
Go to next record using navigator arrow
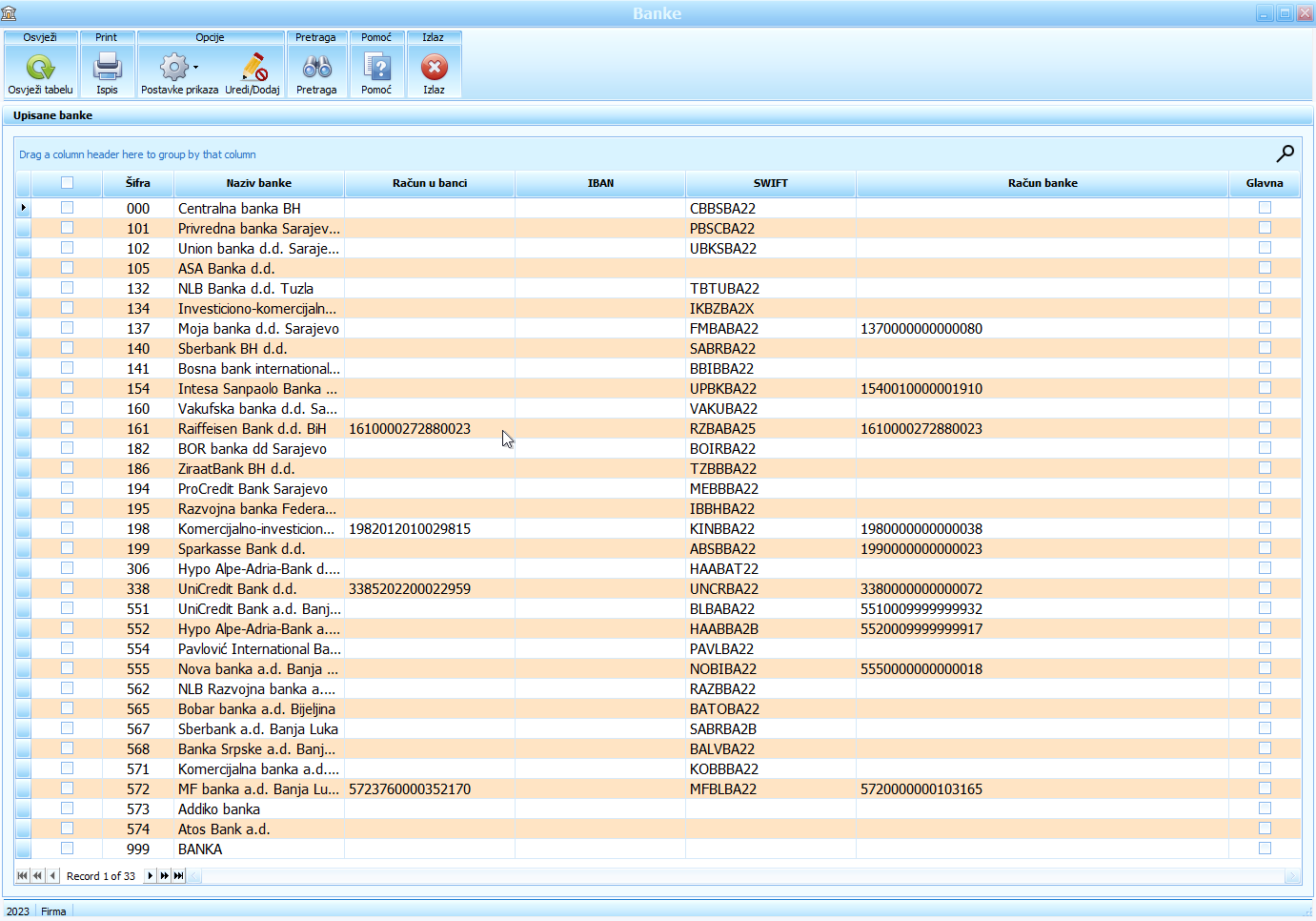150,875
